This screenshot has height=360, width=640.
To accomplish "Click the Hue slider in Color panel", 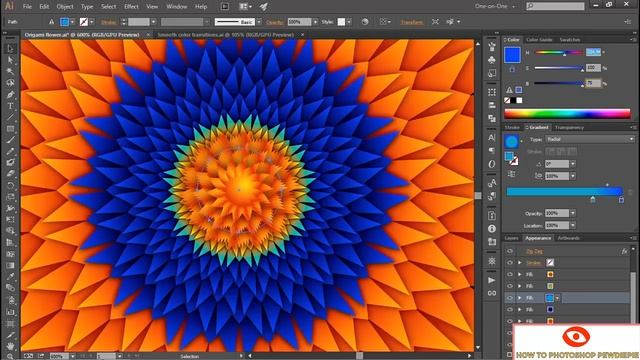I will pyautogui.click(x=559, y=53).
